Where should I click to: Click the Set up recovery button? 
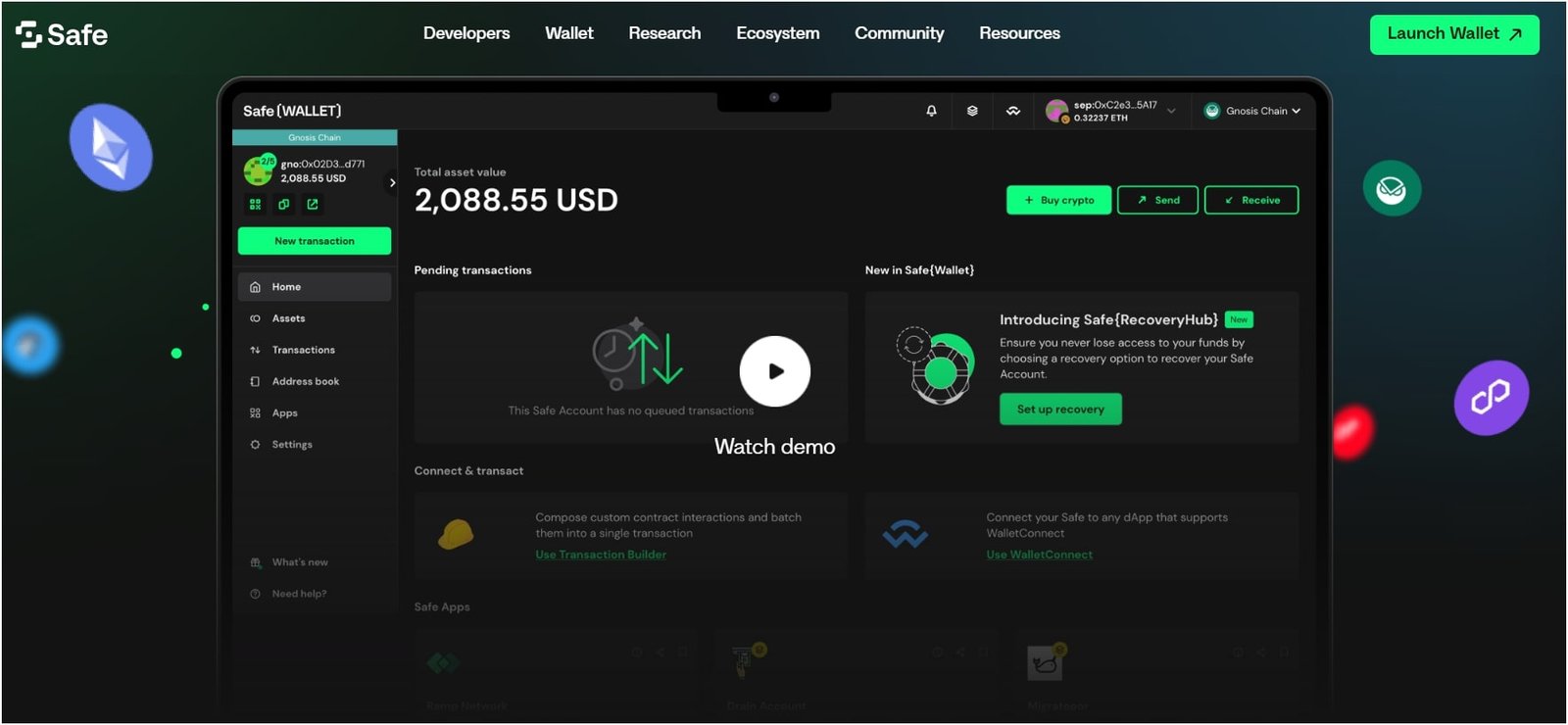coord(1060,410)
